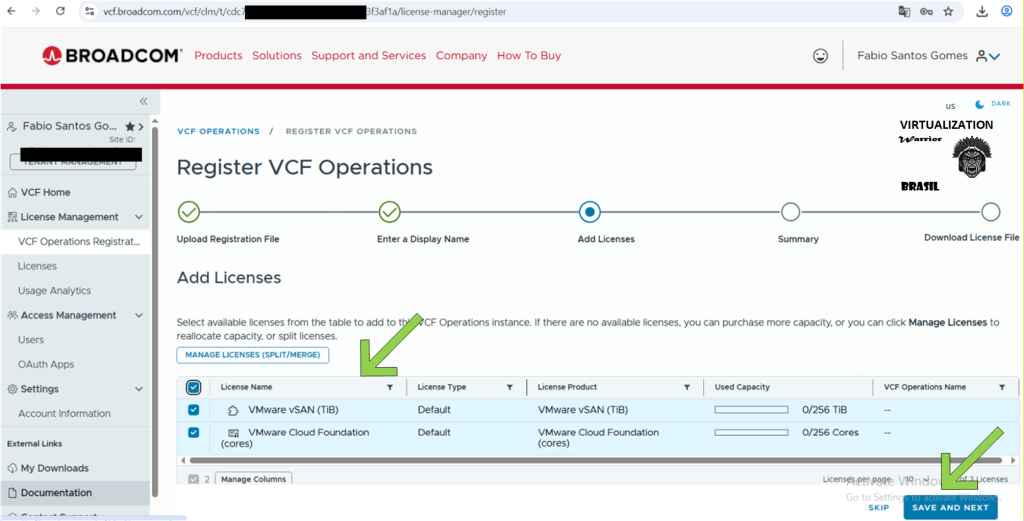Click the License Product column filter icon
This screenshot has width=1024, height=521.
click(x=687, y=387)
